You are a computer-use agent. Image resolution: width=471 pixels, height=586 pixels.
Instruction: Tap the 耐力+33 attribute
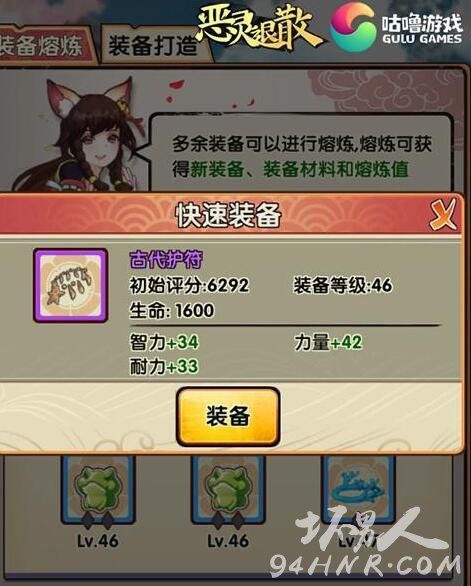164,366
